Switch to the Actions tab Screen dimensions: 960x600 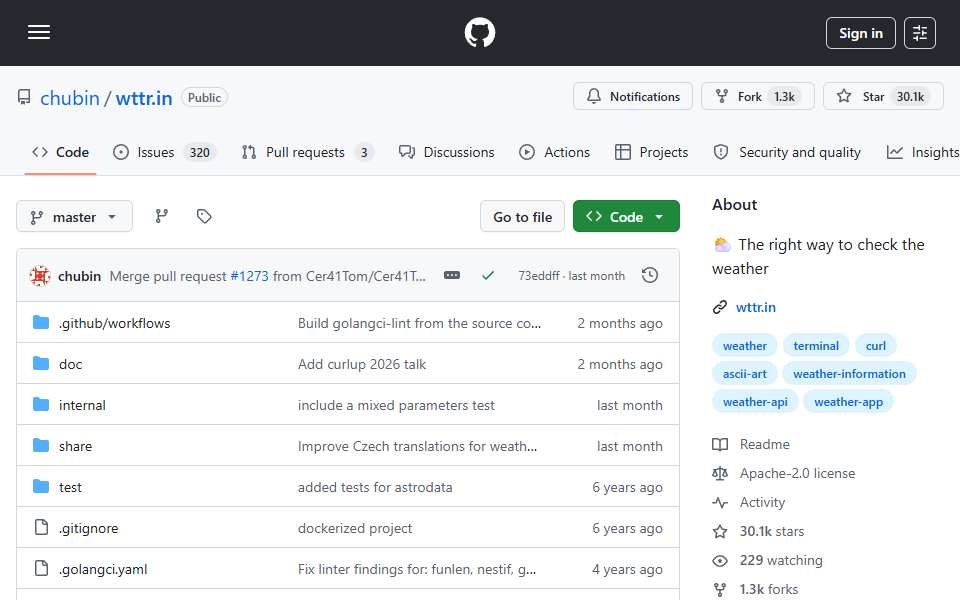(x=555, y=152)
